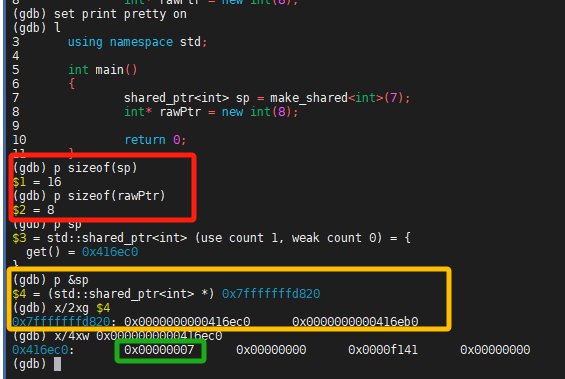The width and height of the screenshot is (565, 379).
Task: Select the 0x00000007 memory word
Action: pos(159,350)
